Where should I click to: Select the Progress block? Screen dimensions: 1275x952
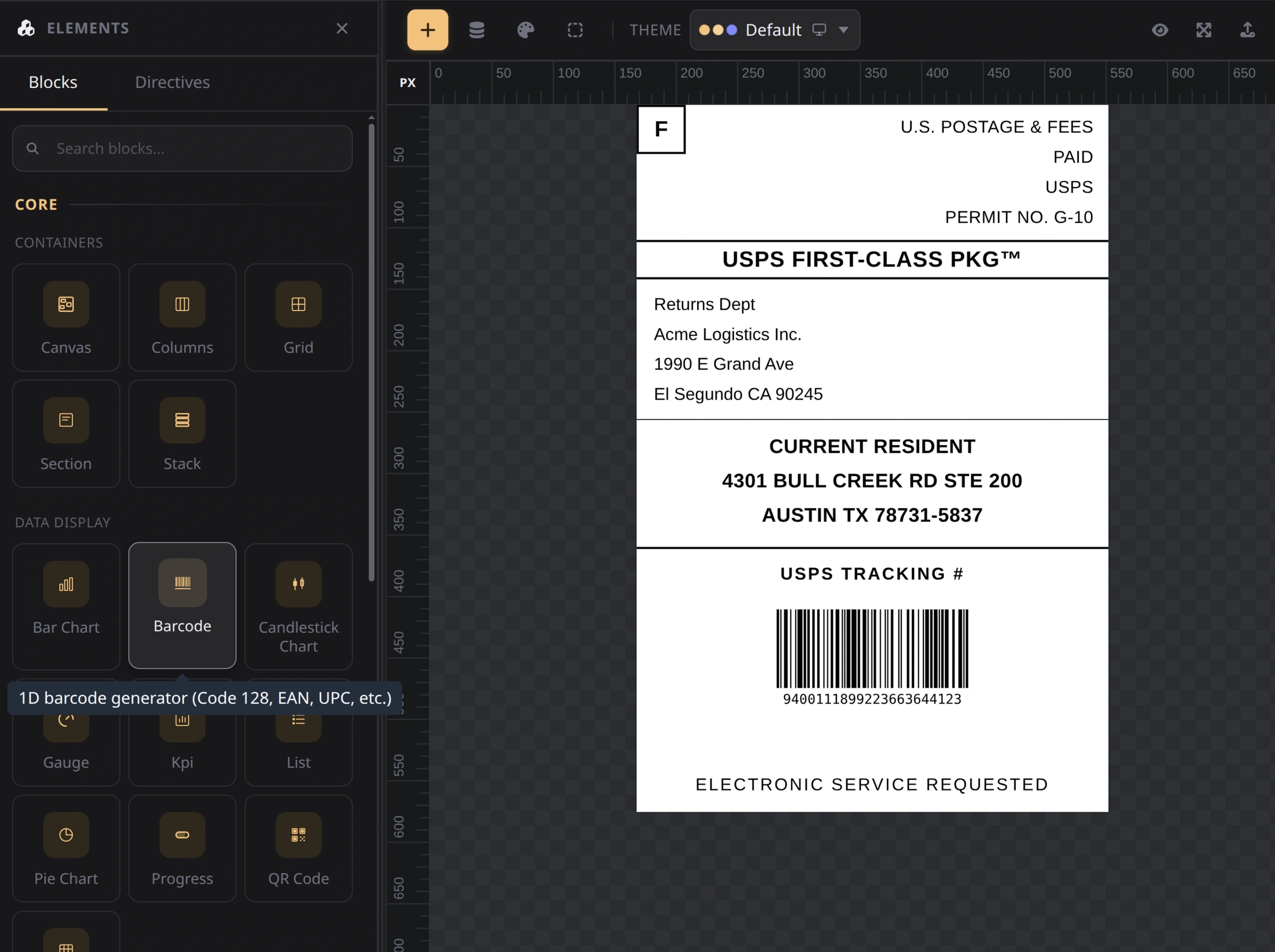tap(182, 848)
